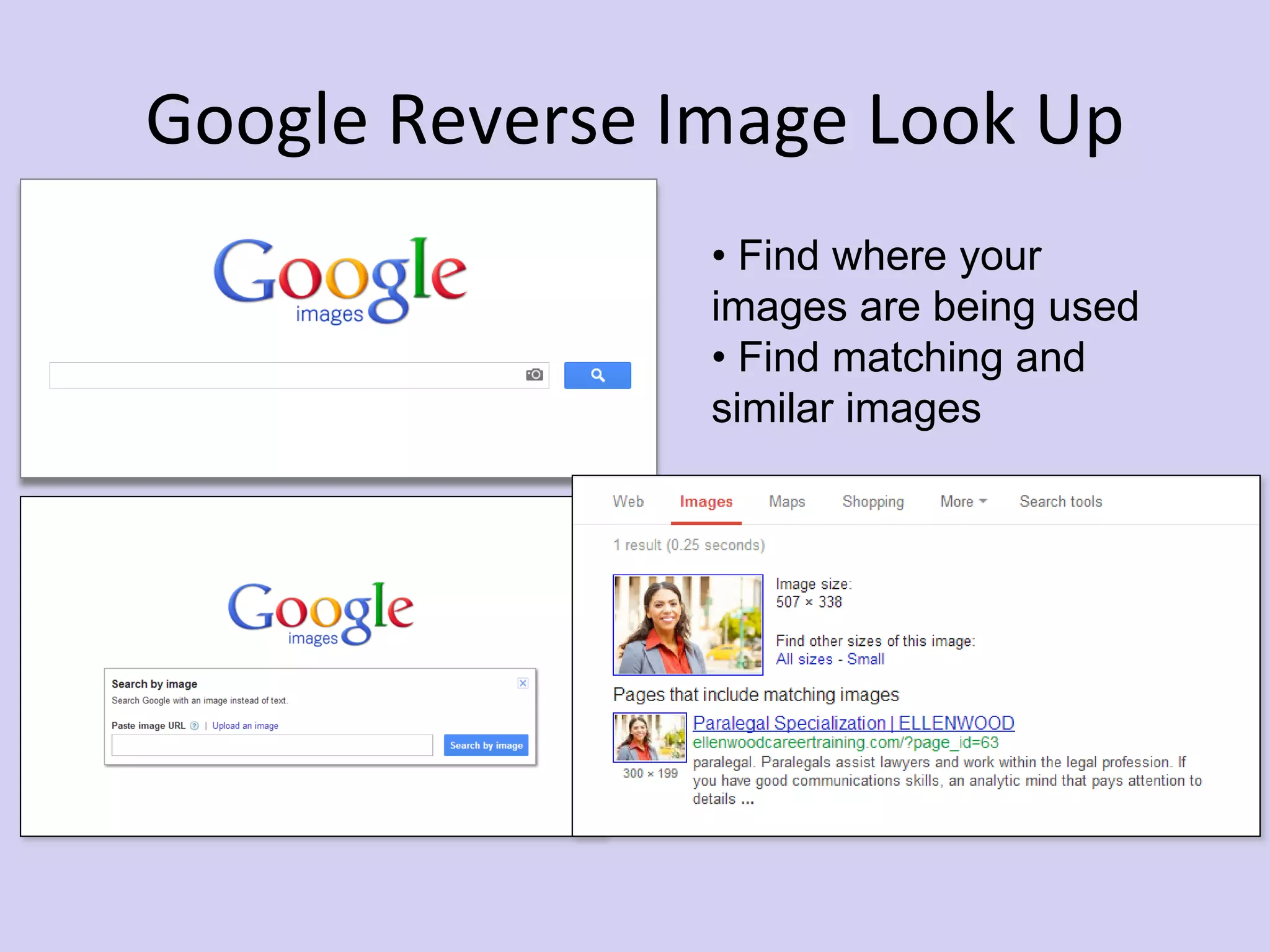1270x952 pixels.
Task: Click the paralegal result description snippet
Action: (947, 780)
